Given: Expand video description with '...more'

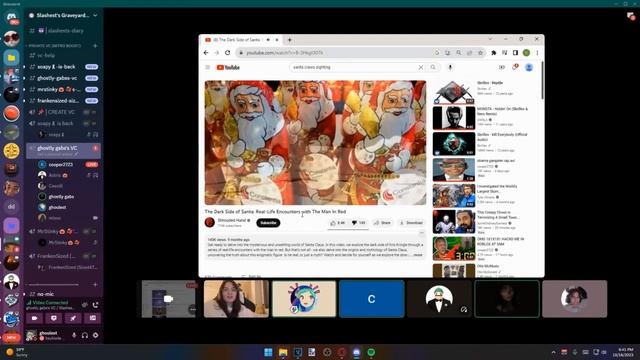Looking at the screenshot, I should click(418, 255).
